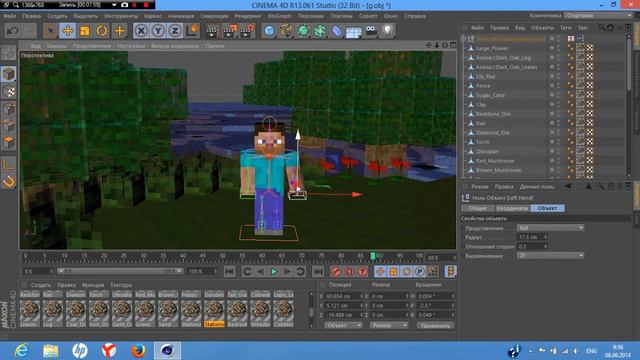Activate the Scale tool

[x=84, y=31]
